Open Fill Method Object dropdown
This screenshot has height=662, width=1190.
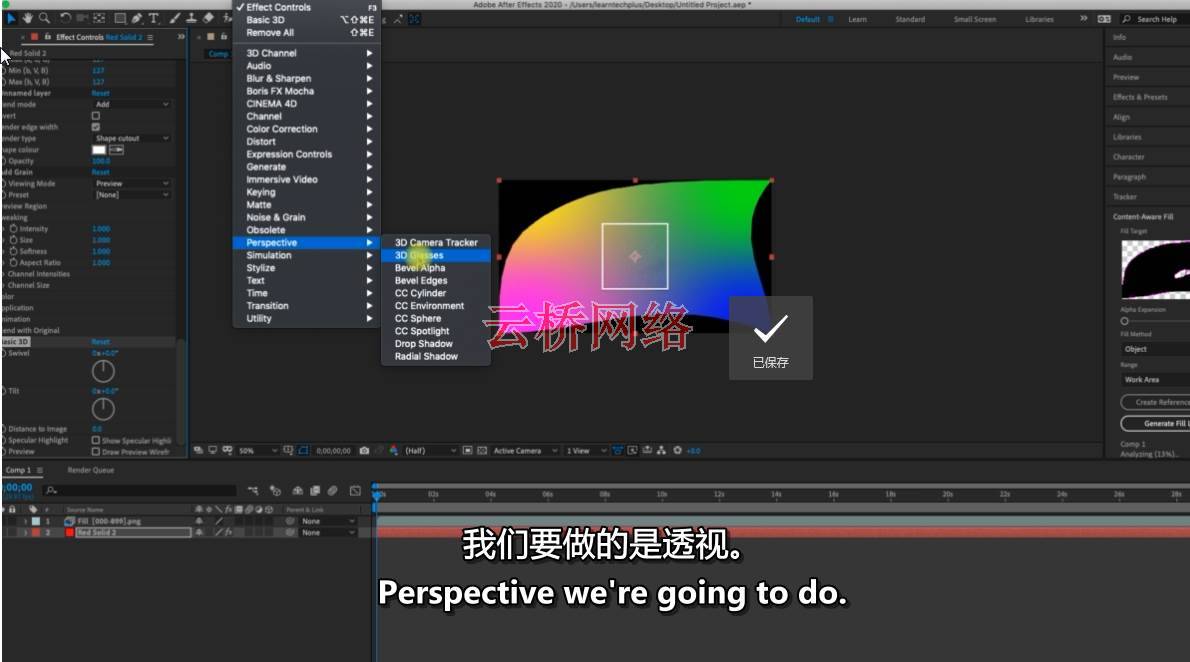[1155, 349]
